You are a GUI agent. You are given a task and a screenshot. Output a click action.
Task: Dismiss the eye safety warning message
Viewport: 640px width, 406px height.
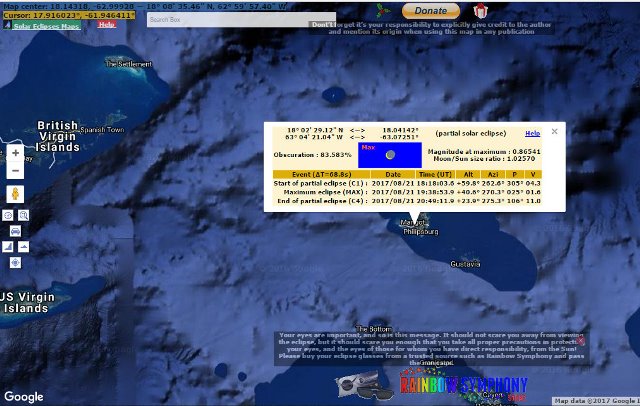coord(581,341)
